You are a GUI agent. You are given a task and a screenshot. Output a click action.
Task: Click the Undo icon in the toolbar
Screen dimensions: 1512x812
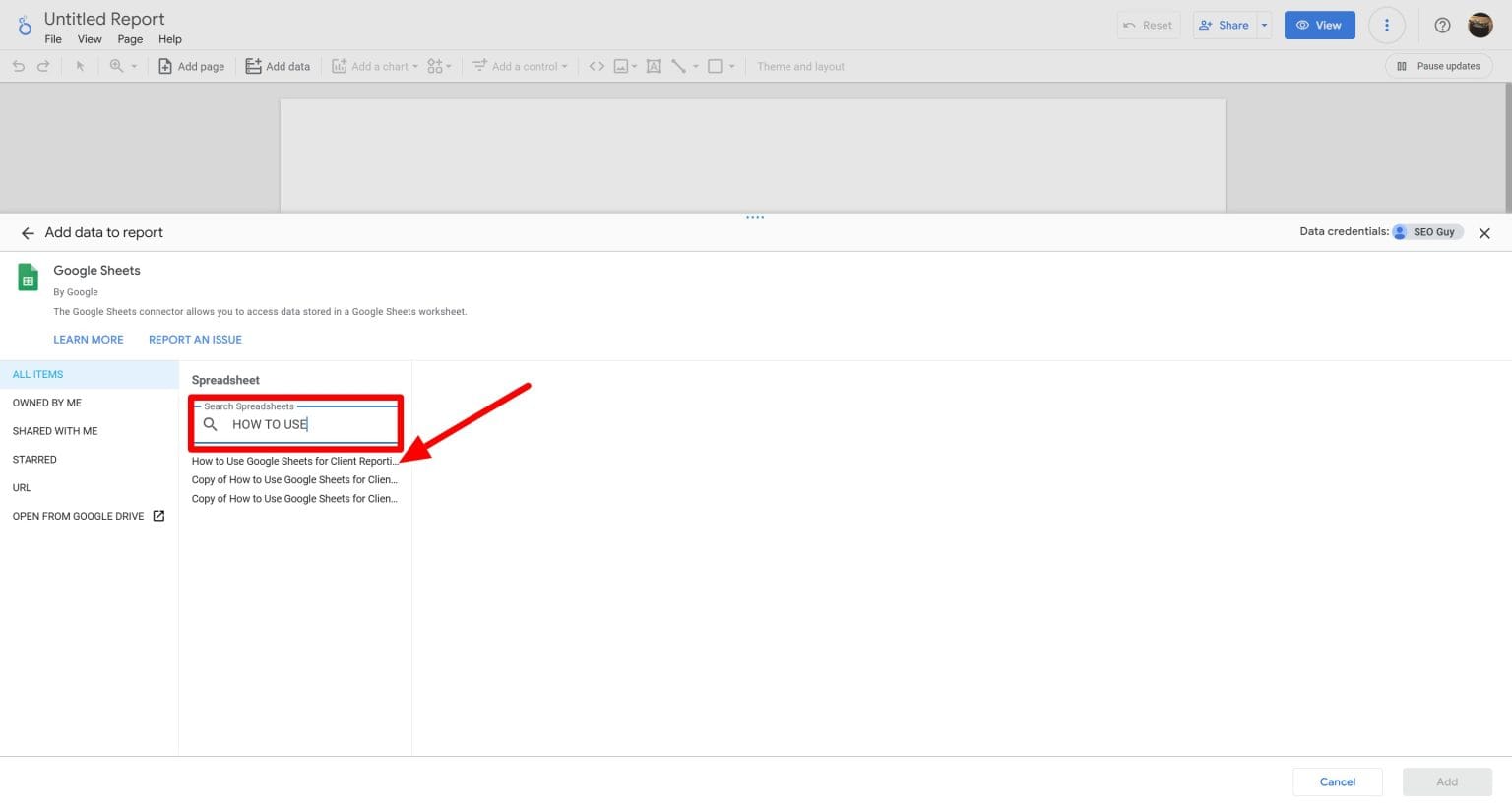coord(18,66)
